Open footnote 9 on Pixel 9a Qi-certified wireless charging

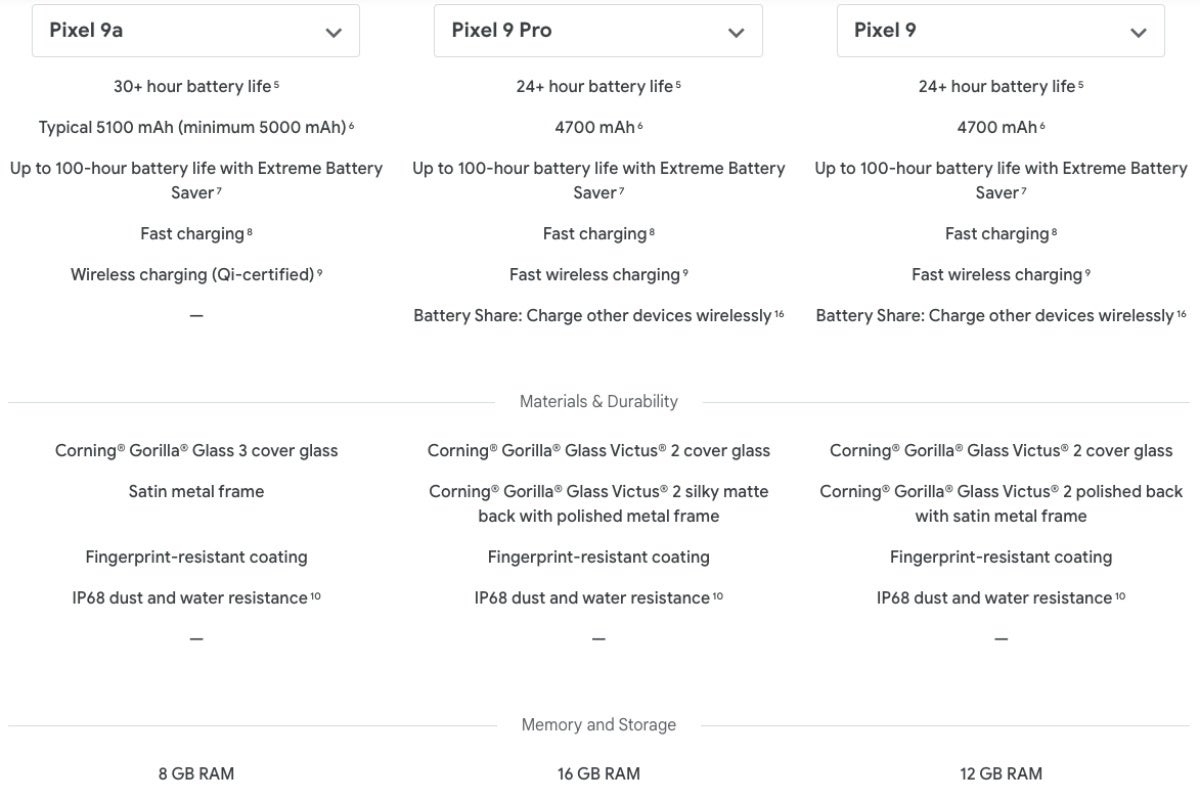pos(320,273)
